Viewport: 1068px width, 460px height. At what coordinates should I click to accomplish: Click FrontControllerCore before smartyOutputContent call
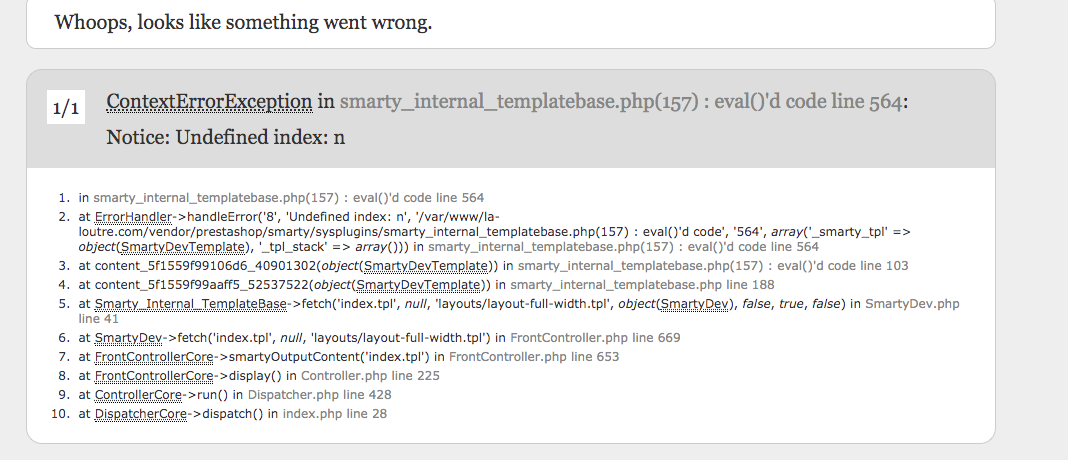[x=154, y=357]
